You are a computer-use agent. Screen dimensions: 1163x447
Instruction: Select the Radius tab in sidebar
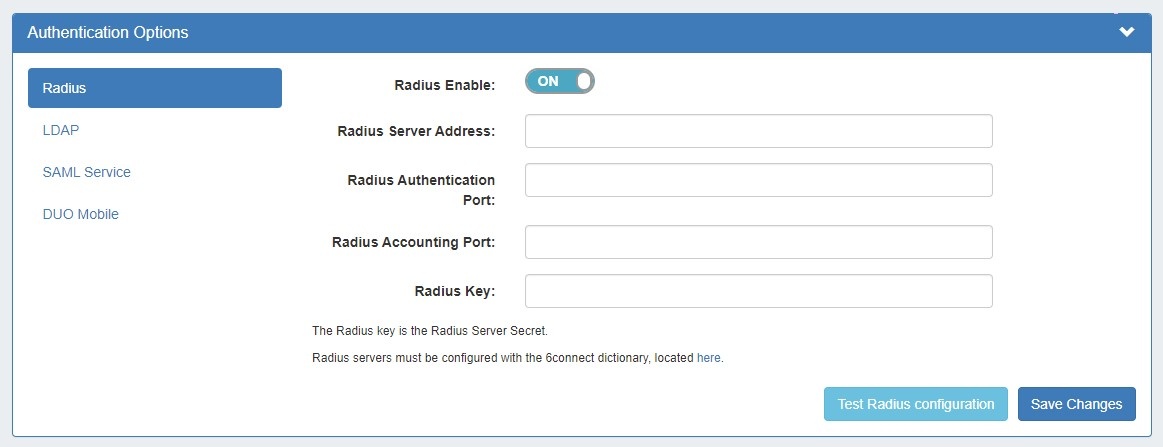tap(155, 88)
